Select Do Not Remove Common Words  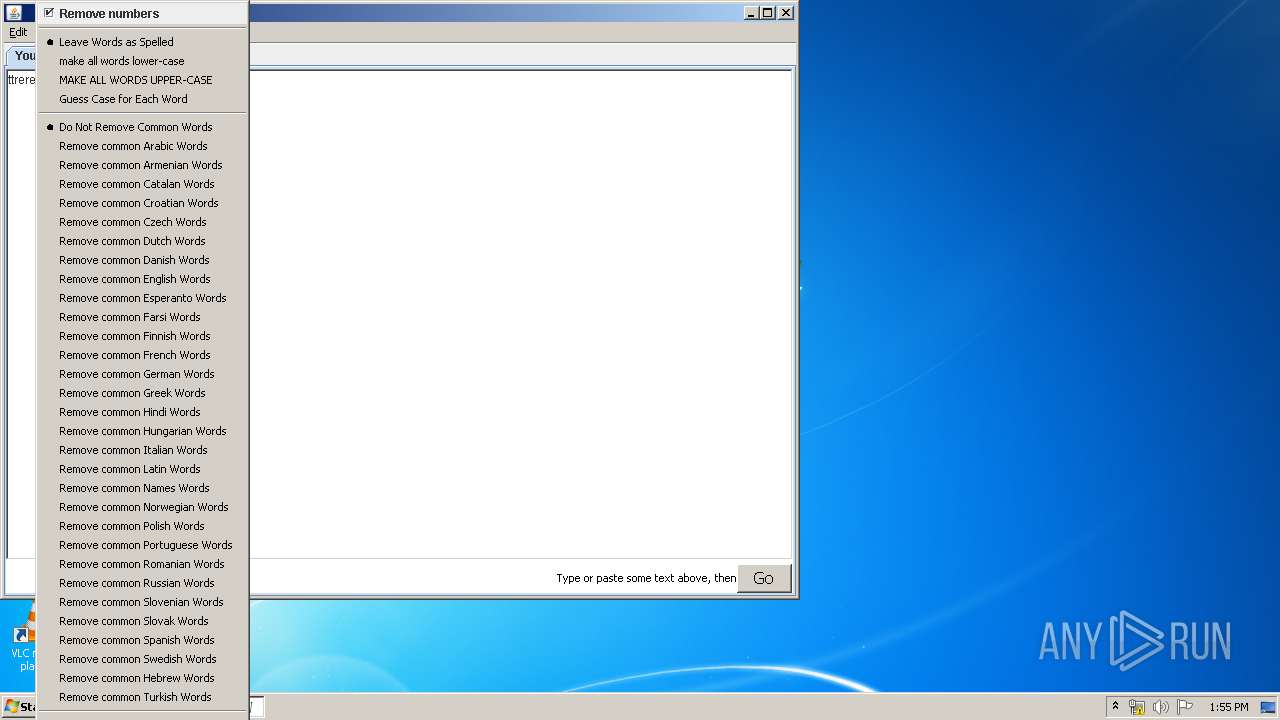click(143, 127)
